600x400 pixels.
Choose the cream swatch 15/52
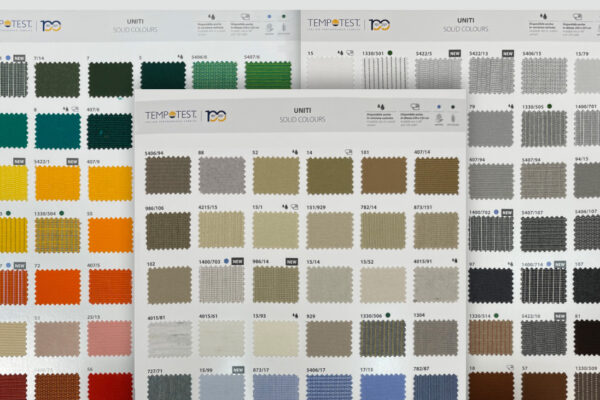tap(383, 284)
